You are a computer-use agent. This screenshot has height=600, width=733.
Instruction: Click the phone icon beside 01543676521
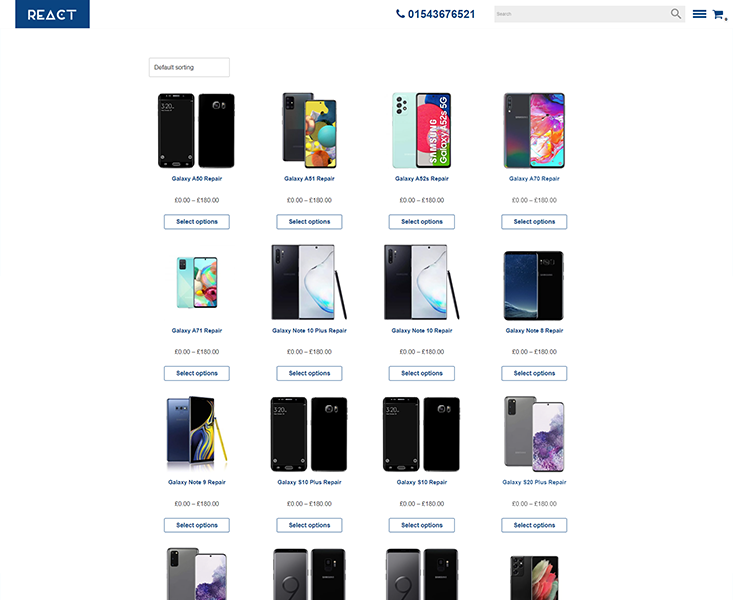pyautogui.click(x=400, y=14)
